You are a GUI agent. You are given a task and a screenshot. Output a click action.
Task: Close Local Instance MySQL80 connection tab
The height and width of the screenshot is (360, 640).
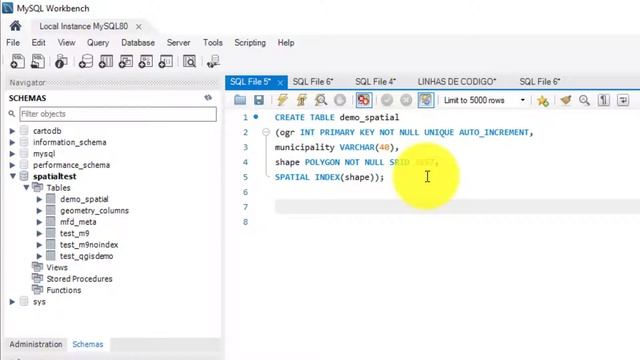click(139, 27)
